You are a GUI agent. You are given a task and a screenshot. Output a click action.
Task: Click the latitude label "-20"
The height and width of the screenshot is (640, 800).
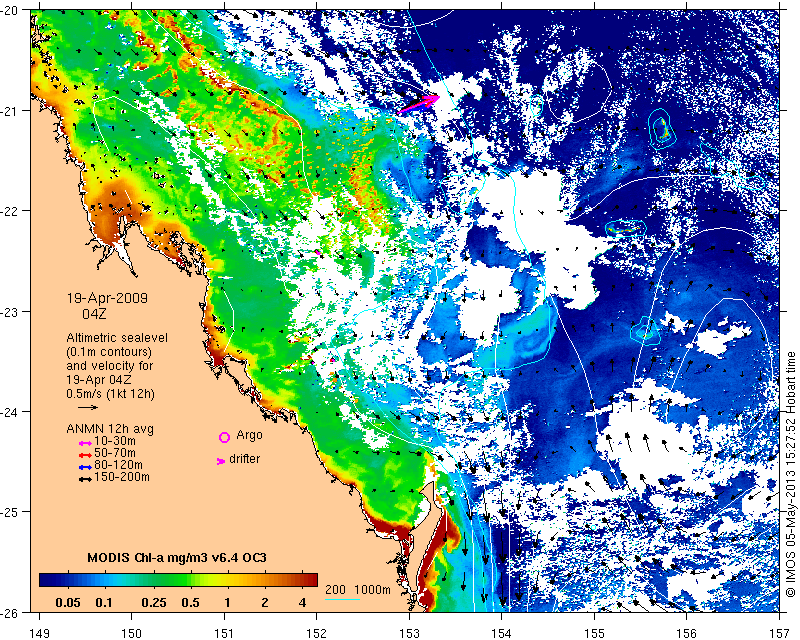coord(10,10)
